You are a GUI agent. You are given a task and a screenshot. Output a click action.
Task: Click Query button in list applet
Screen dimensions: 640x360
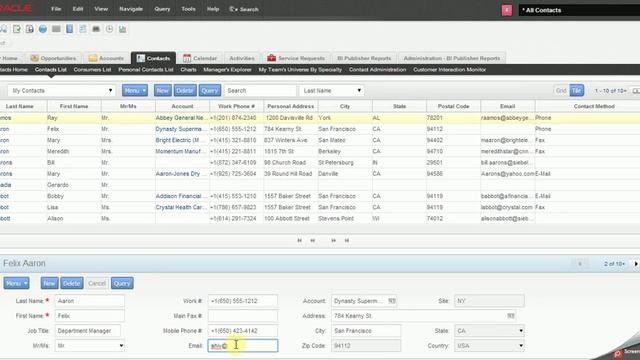(210, 91)
